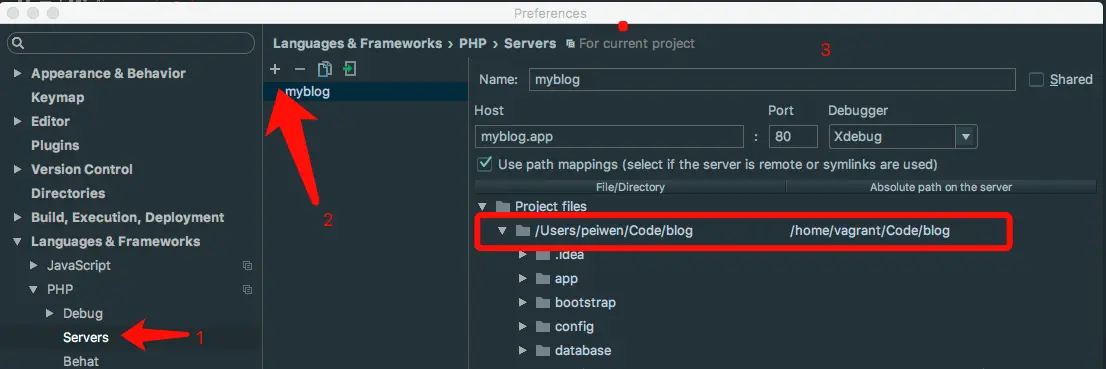The image size is (1106, 369).
Task: Select Servers under PHP
Action: (86, 337)
